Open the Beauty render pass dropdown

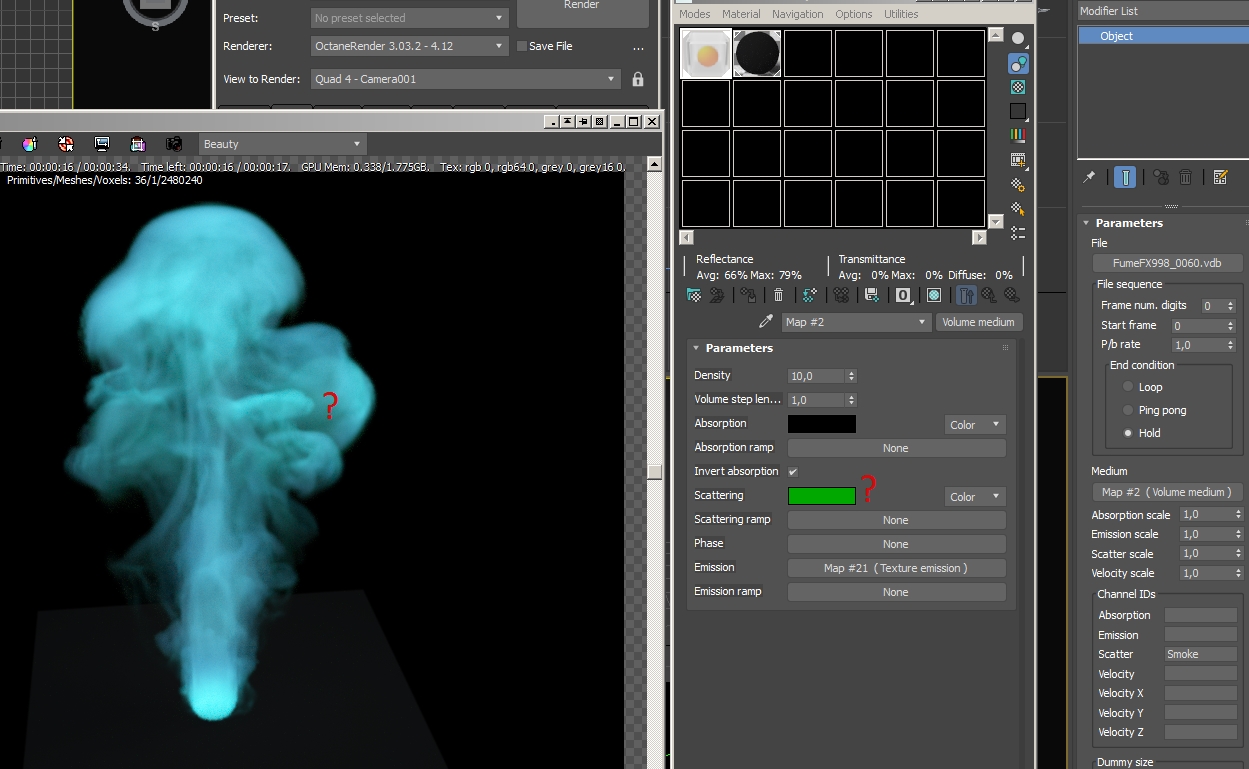pos(283,144)
